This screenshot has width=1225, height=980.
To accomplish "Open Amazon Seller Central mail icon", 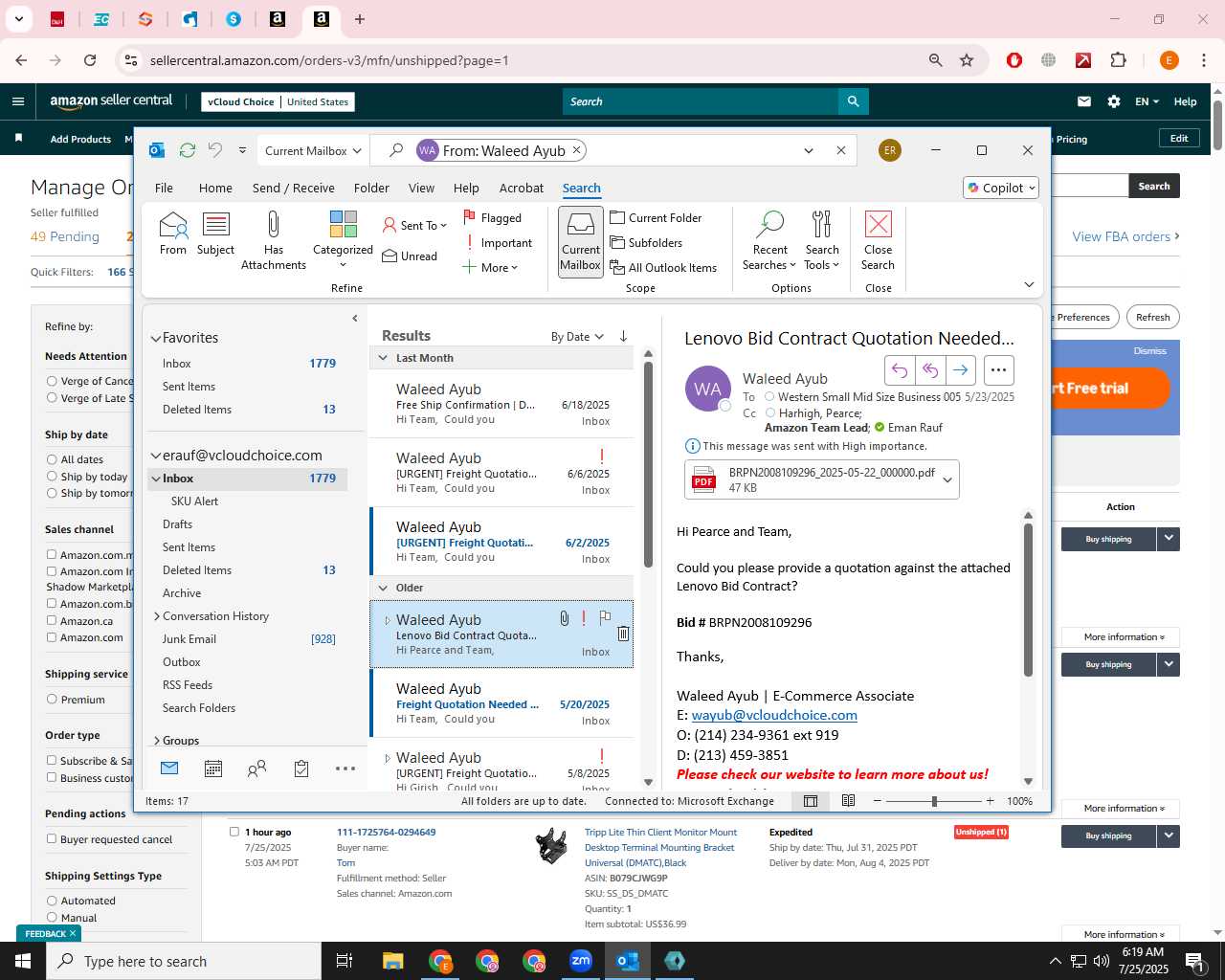I will (x=1084, y=101).
